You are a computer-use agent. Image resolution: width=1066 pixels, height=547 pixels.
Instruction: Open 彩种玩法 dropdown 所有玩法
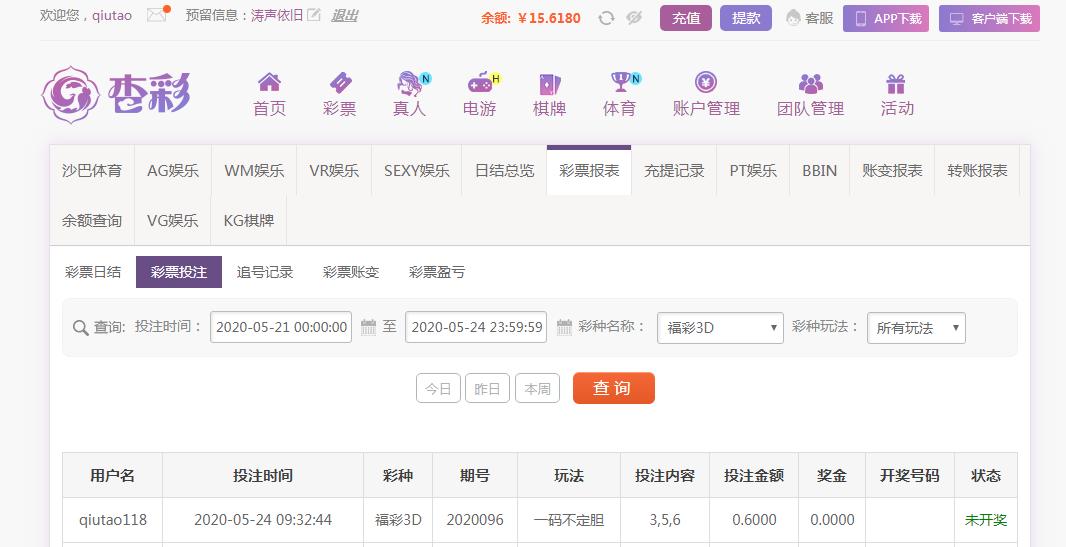point(916,328)
